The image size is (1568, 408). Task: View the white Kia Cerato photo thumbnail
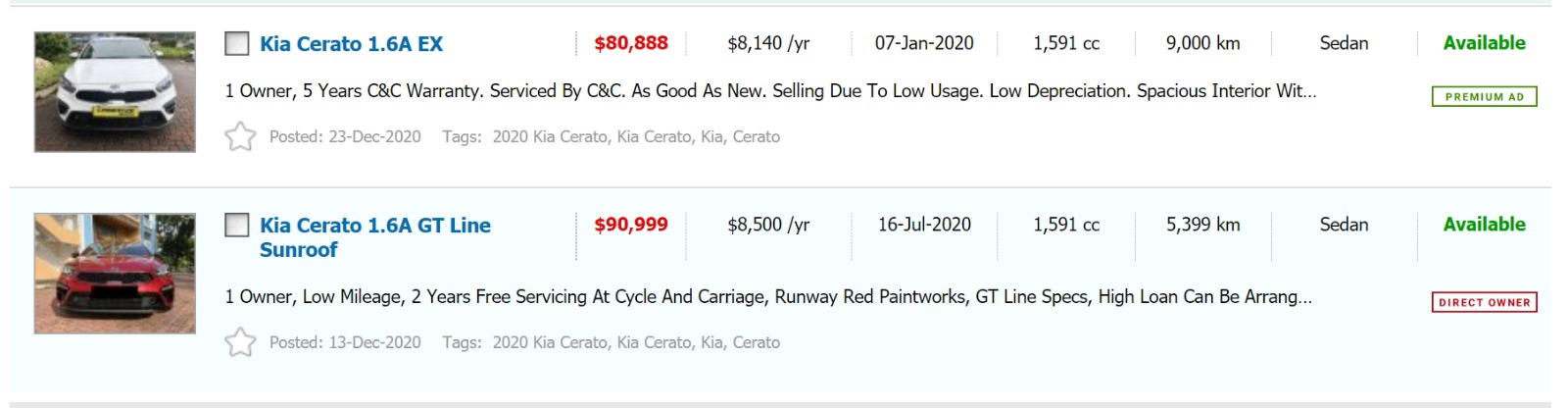point(115,92)
